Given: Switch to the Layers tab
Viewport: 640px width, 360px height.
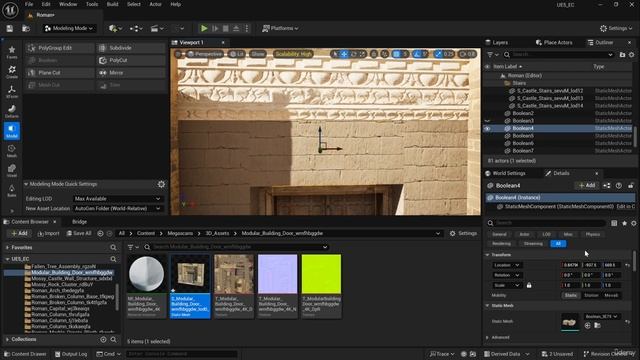Looking at the screenshot, I should coord(497,42).
